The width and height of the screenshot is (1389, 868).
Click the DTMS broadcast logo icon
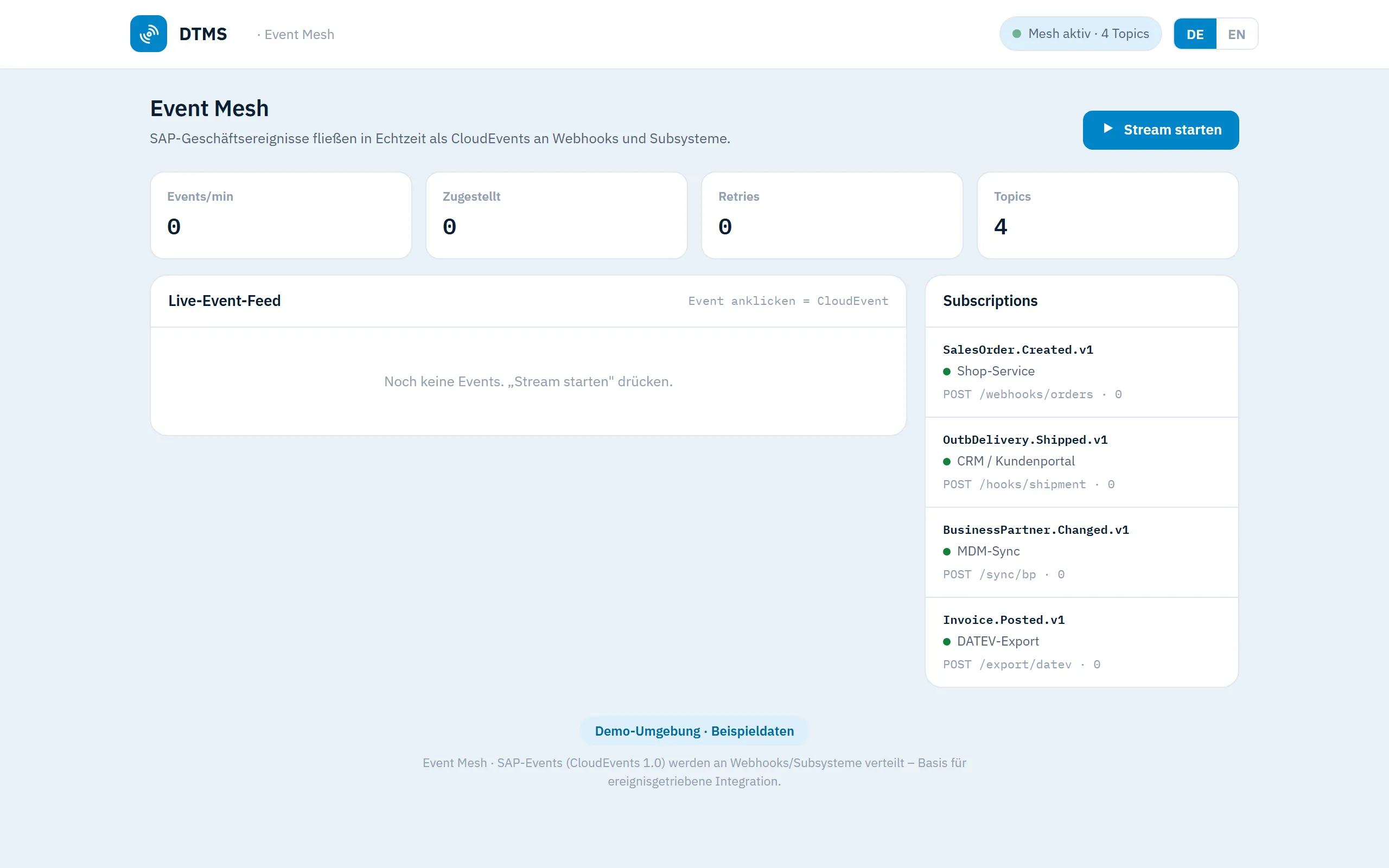point(148,34)
